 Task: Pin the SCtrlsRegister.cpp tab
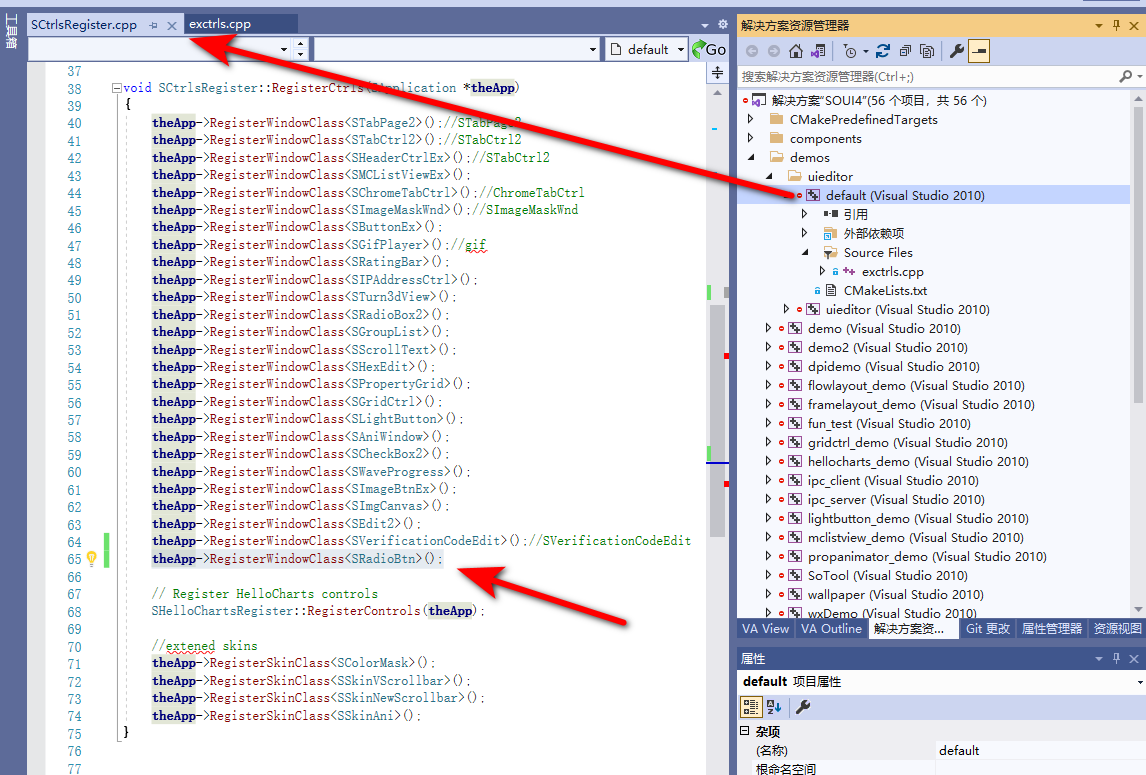click(x=153, y=25)
